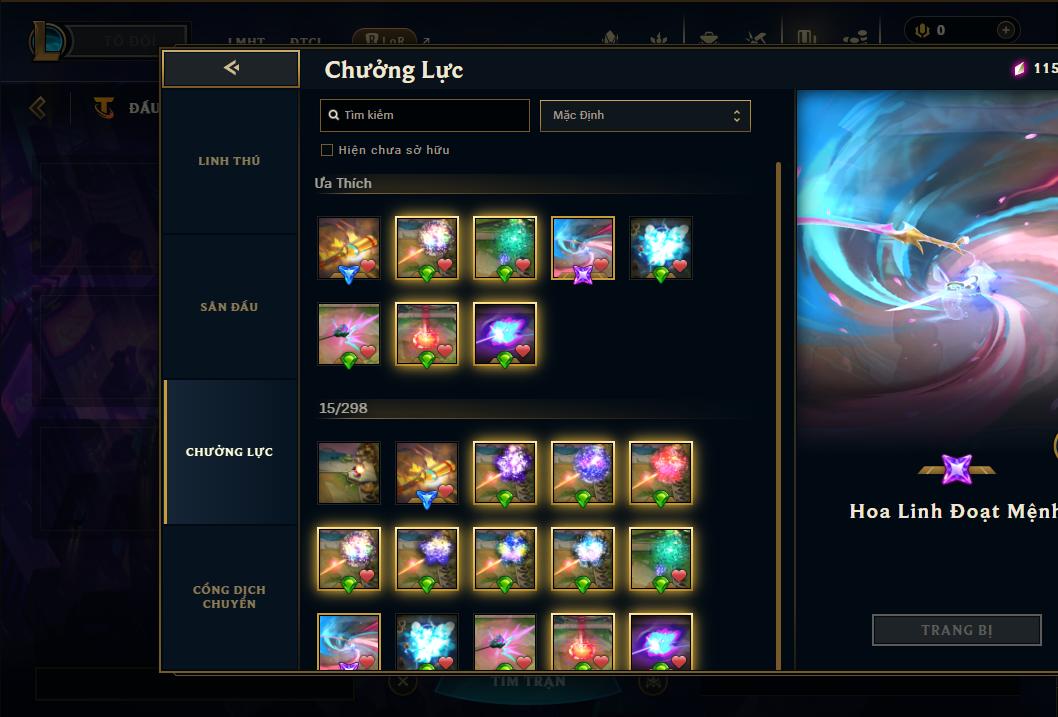The width and height of the screenshot is (1058, 717).
Task: Switch to the Sân Đấu tab
Action: pyautogui.click(x=229, y=307)
